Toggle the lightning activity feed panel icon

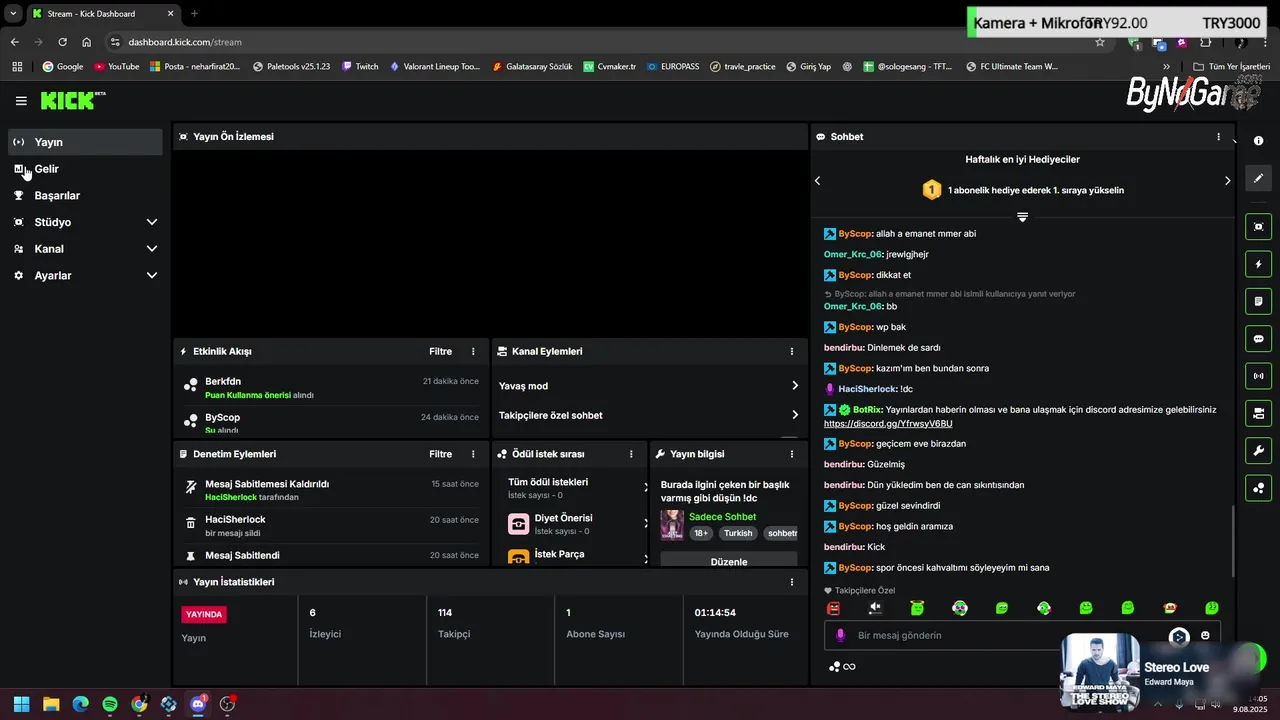click(1258, 264)
